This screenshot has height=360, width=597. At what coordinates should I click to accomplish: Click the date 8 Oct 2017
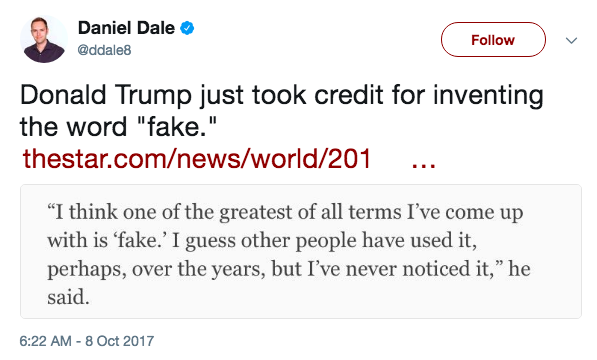point(120,341)
